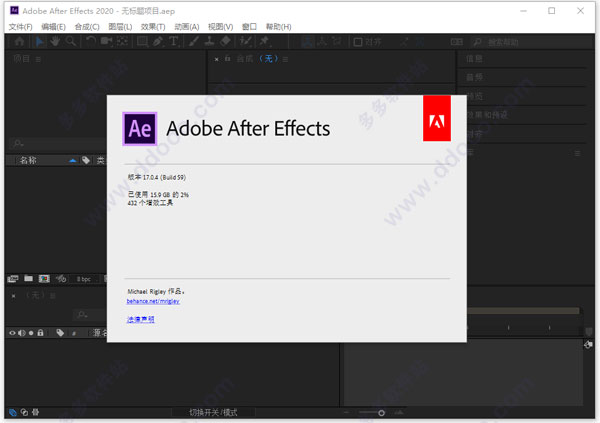Viewport: 600px width, 423px height.
Task: Open the workspace switcher icon beside search help
Action: coord(457,42)
